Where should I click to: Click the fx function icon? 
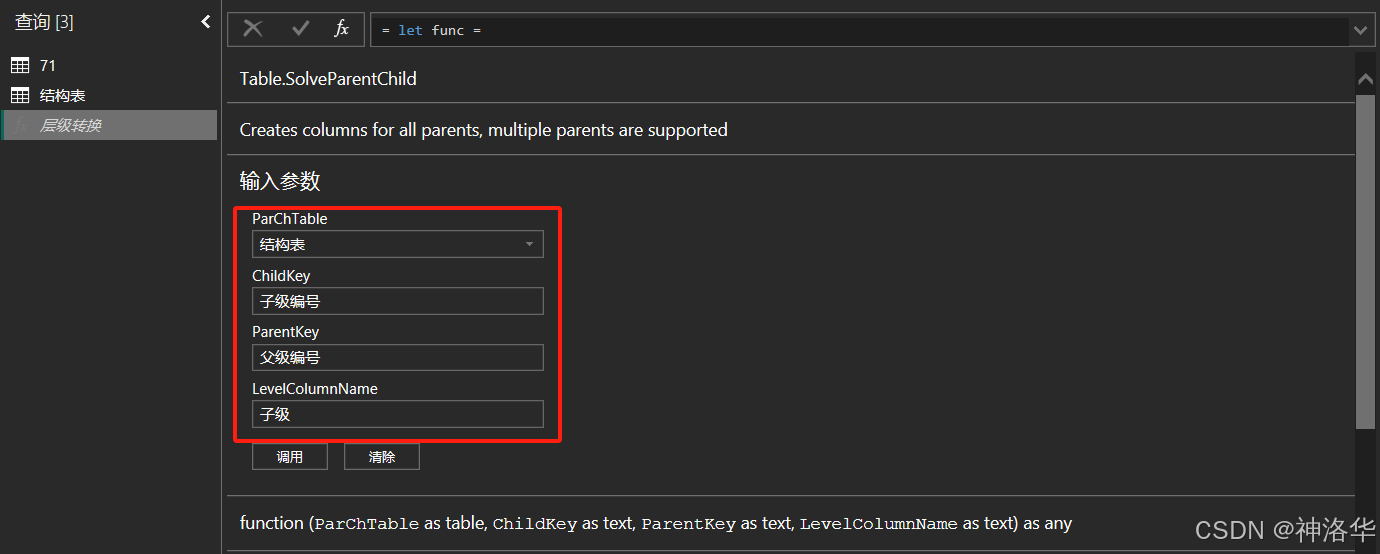coord(341,29)
